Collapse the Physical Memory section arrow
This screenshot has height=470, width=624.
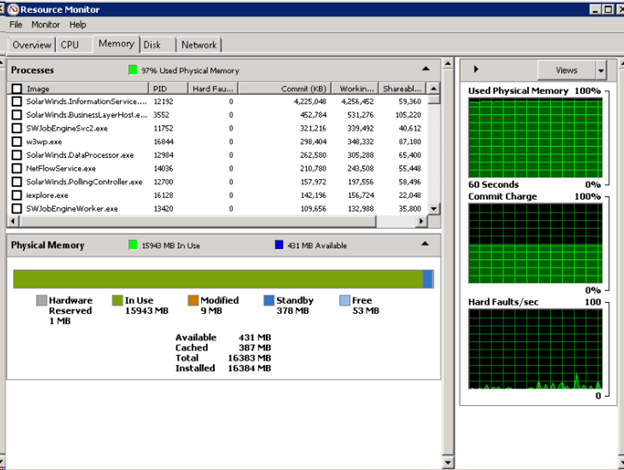(425, 244)
